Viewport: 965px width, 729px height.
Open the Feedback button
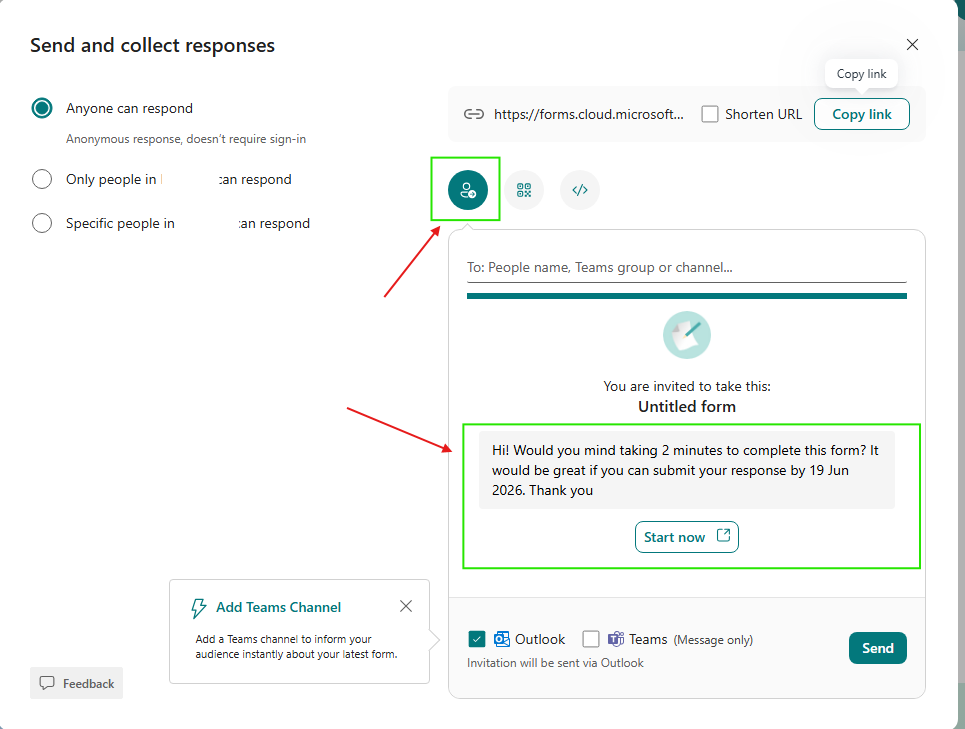coord(76,683)
